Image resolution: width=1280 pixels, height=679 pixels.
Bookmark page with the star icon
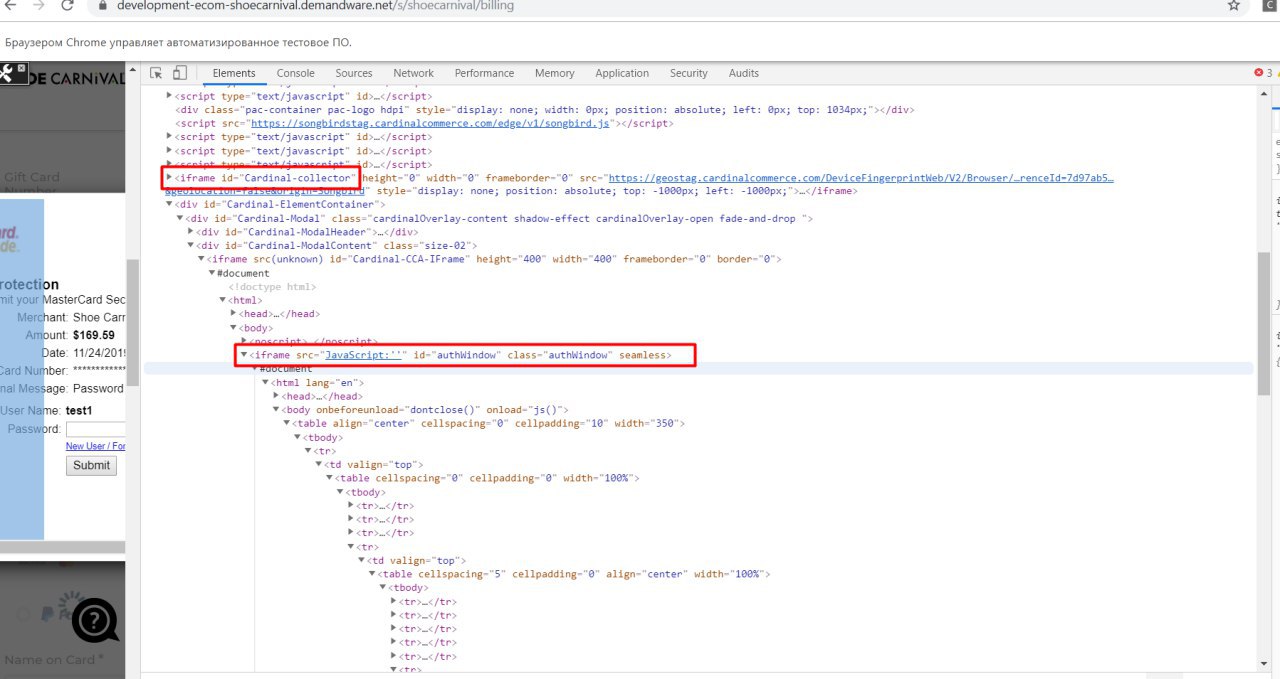pos(1234,5)
